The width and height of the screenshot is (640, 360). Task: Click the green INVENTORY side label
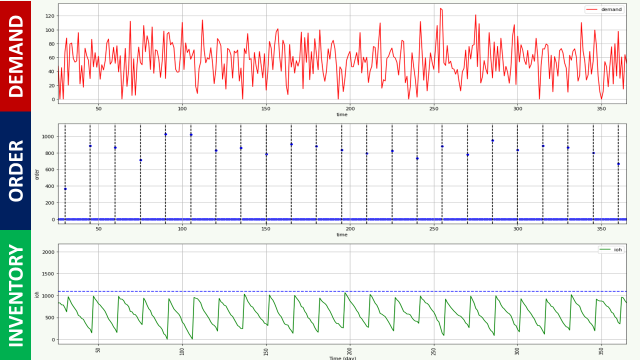tap(15, 295)
